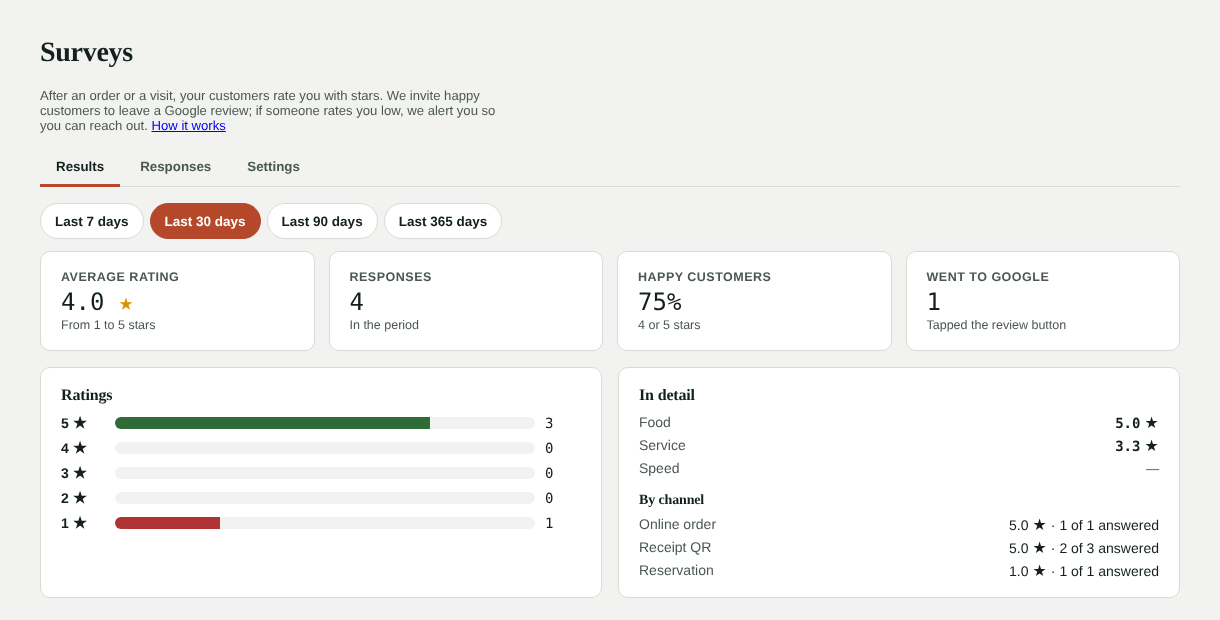1220x620 pixels.
Task: Click the 4 star label in Ratings
Action: (74, 448)
